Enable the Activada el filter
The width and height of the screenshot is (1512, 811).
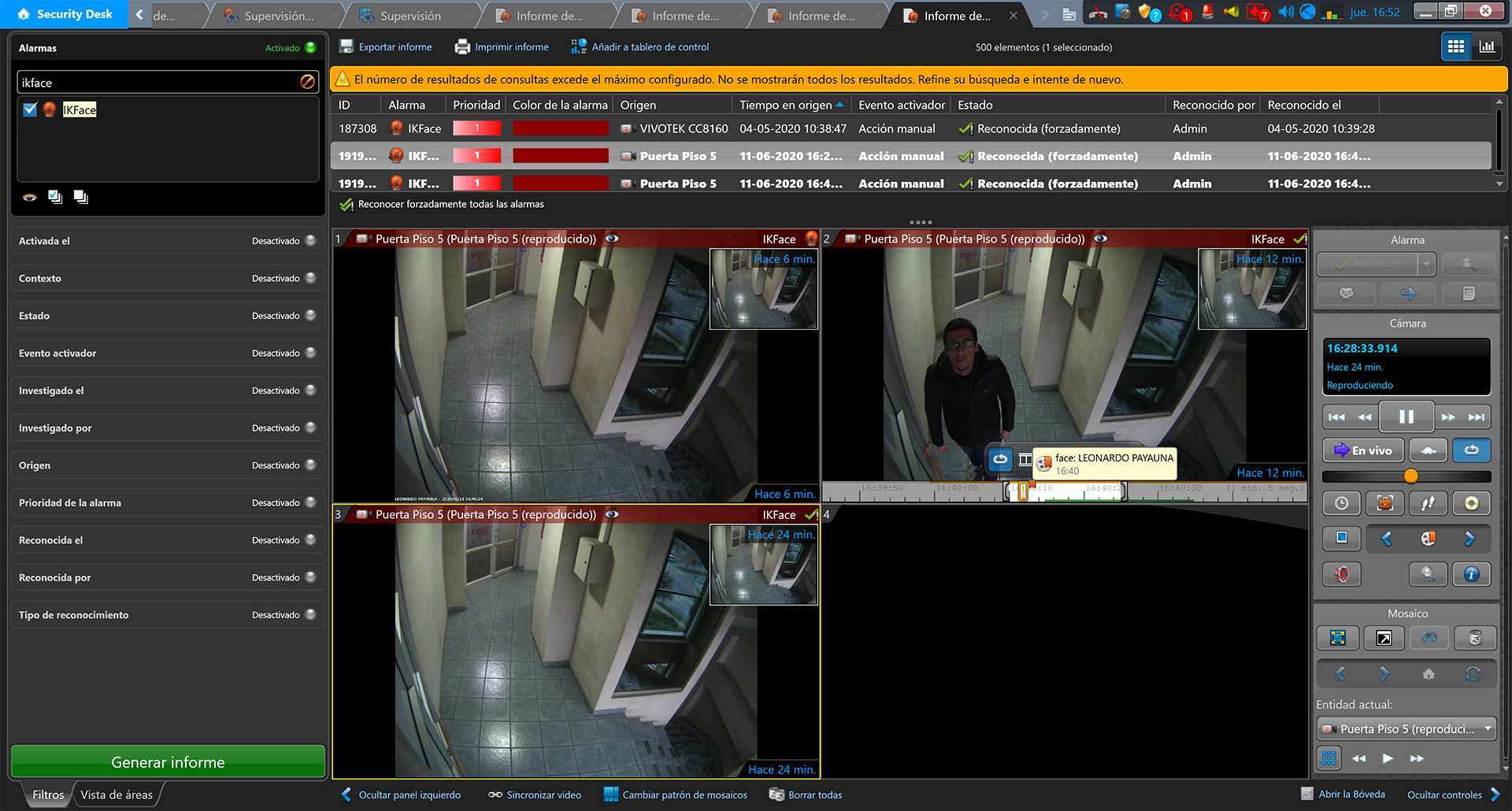pos(310,241)
